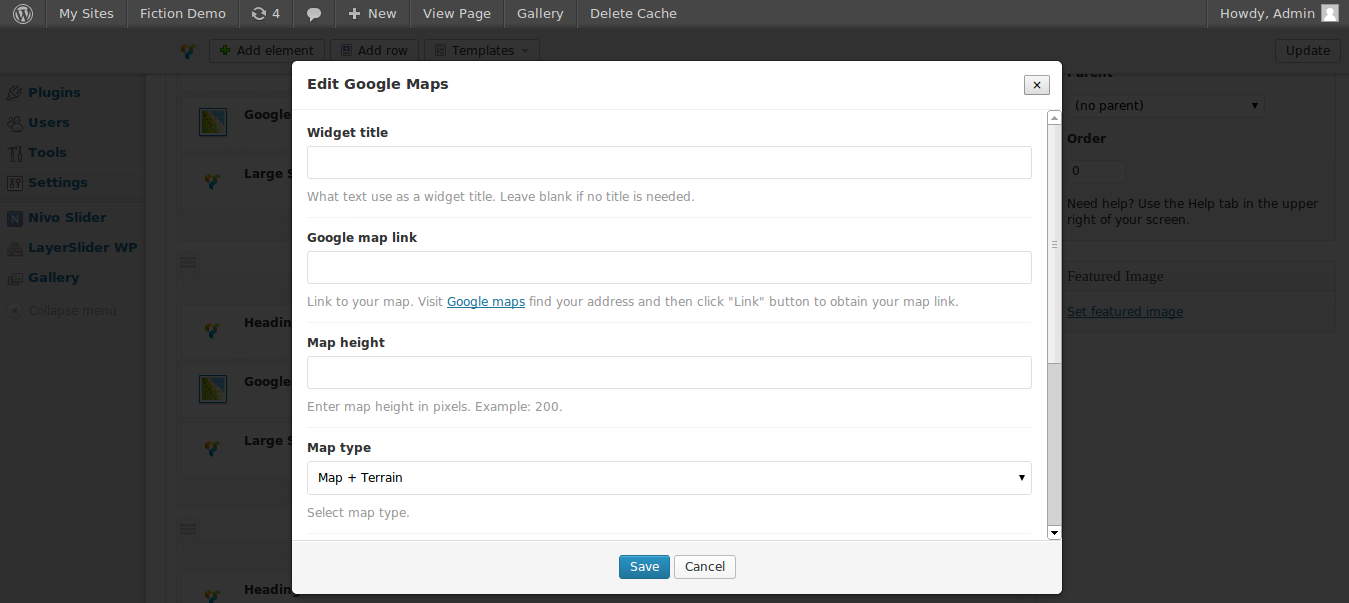Open LayerSlider WP in the sidebar
Screen dimensions: 1349x603
coord(83,248)
